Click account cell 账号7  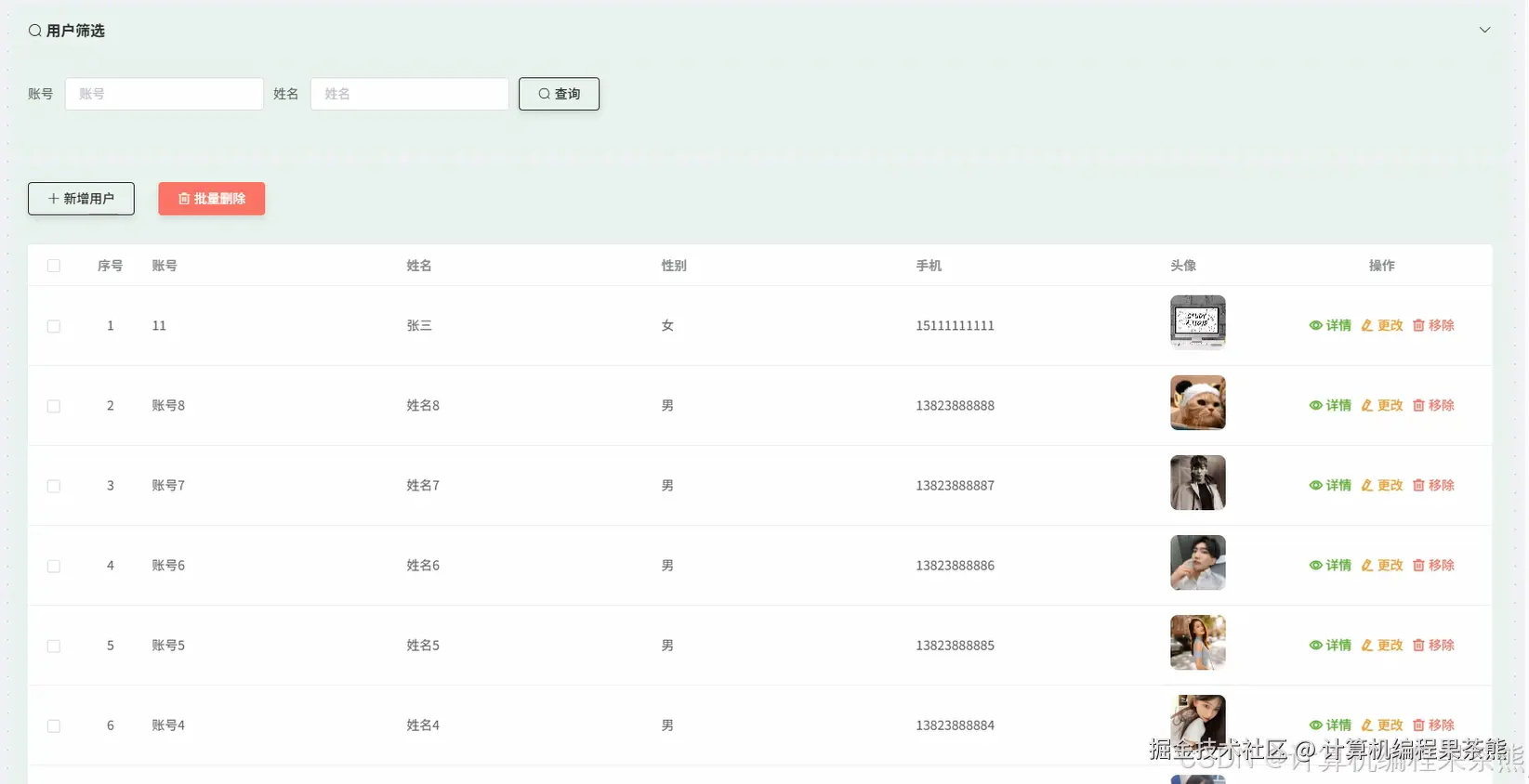[x=168, y=486]
